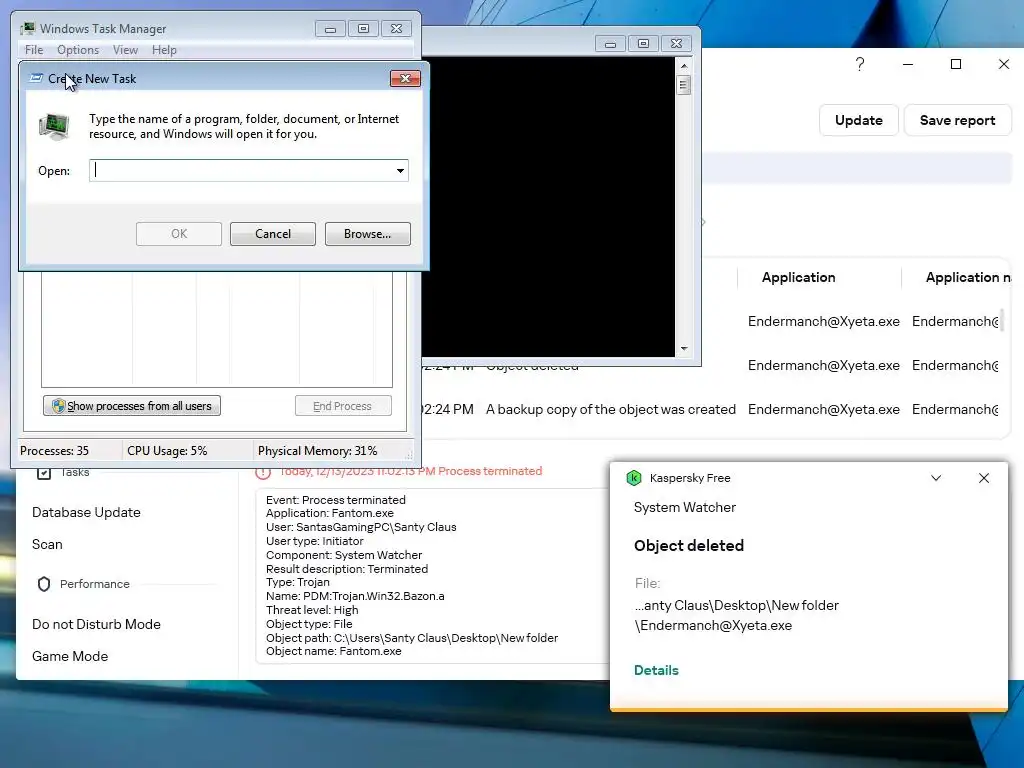
Task: Click the Tasks checklist icon
Action: tap(44, 472)
